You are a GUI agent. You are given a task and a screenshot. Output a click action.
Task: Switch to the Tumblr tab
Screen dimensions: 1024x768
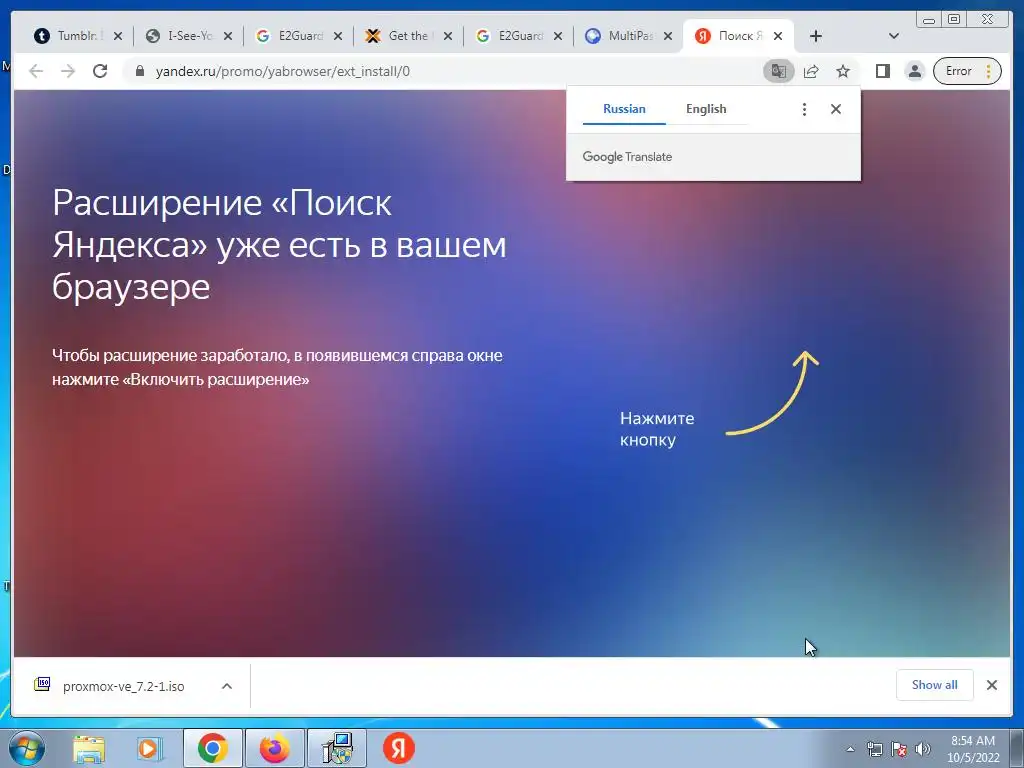point(69,36)
